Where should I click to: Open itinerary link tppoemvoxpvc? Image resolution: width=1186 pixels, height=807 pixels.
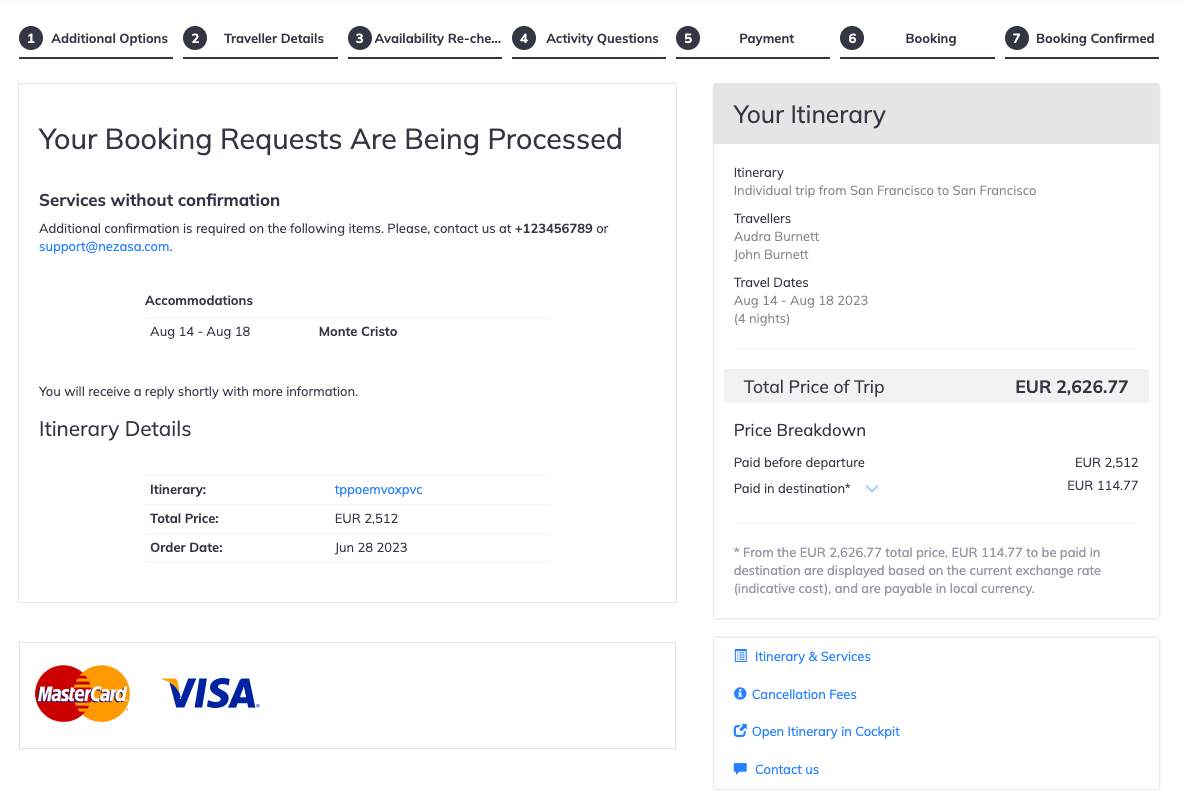(378, 489)
